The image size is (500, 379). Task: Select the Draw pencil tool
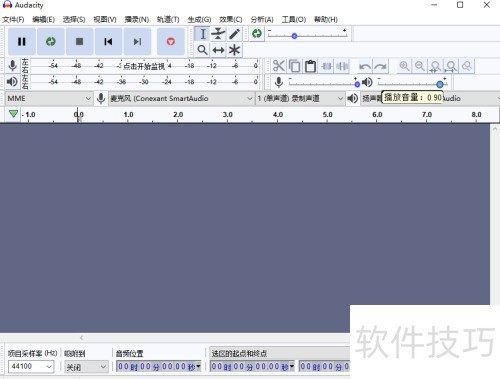click(234, 34)
